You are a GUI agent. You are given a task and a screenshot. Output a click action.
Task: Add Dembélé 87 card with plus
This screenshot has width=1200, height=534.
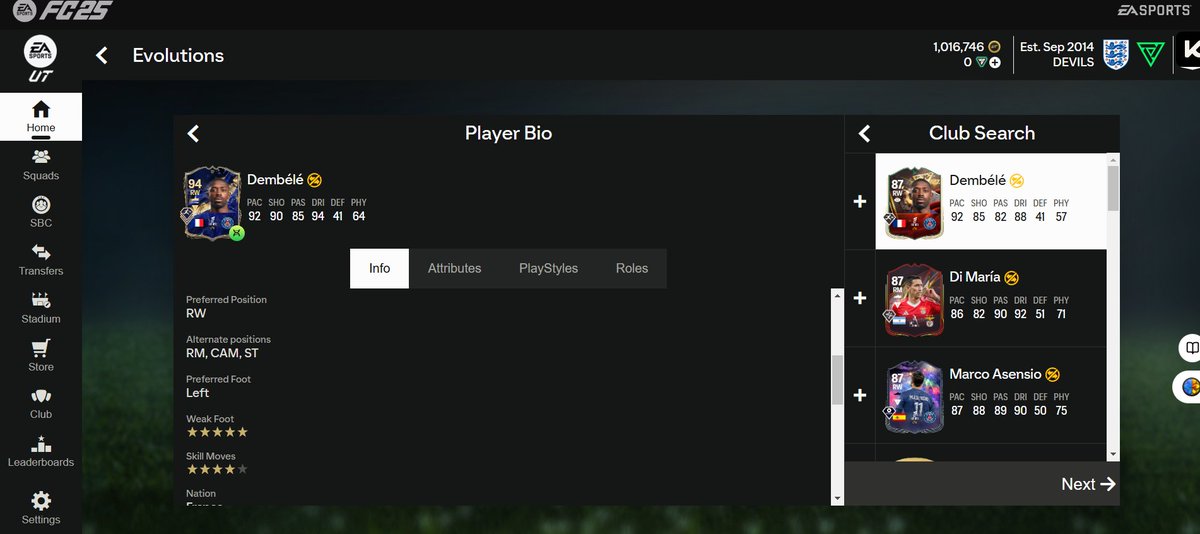[859, 201]
